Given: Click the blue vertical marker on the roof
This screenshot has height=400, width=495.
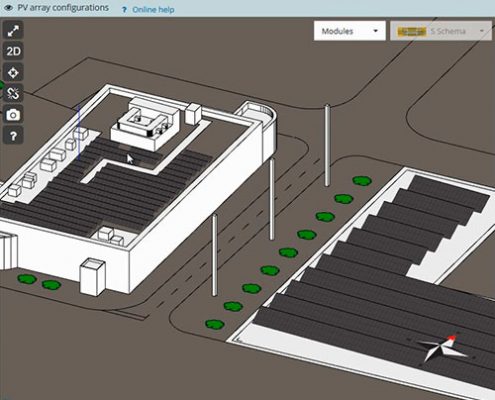Looking at the screenshot, I should coord(79,132).
